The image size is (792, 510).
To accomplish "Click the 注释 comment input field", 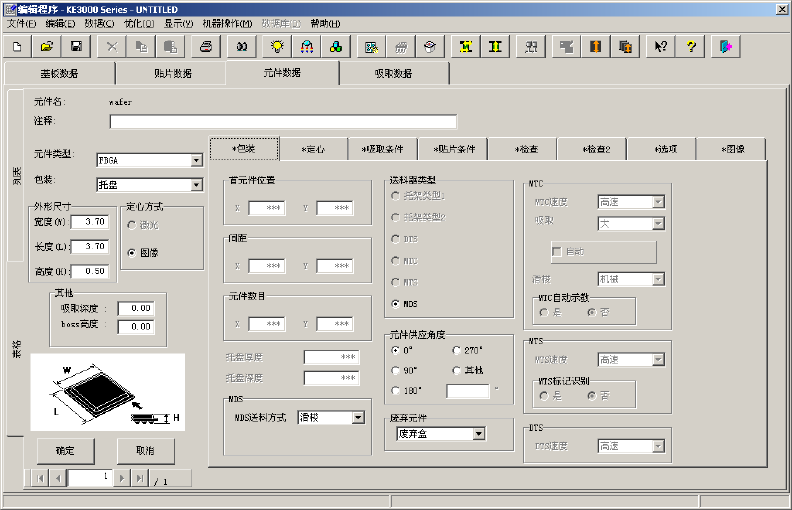I will (283, 122).
